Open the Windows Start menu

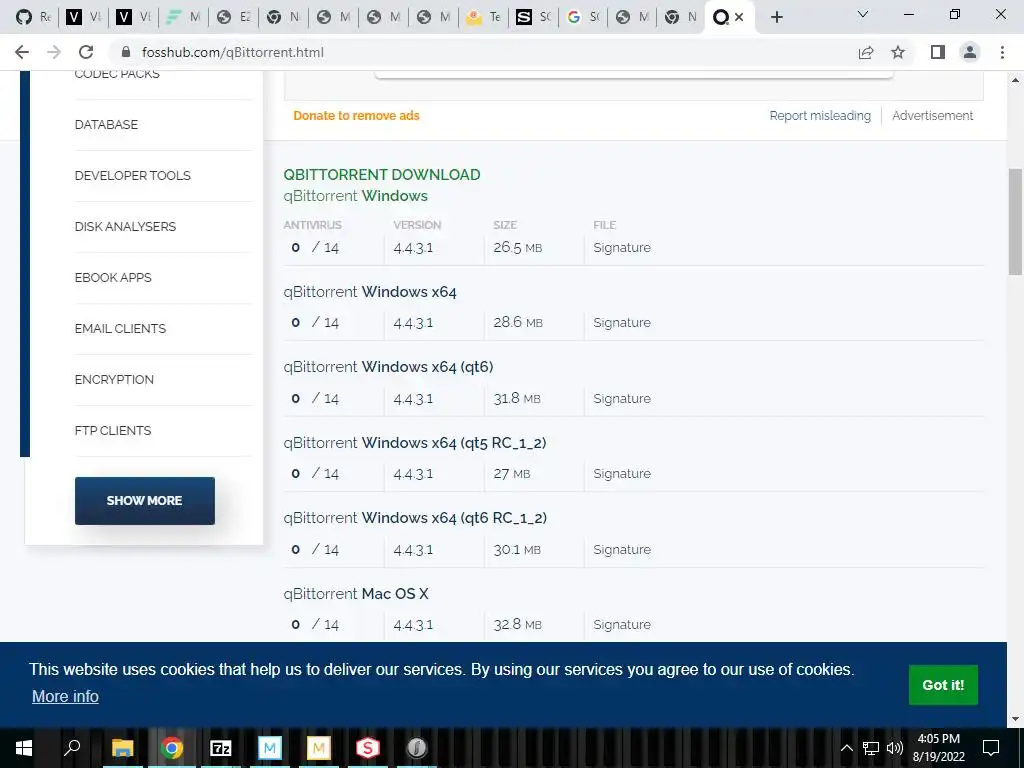(x=24, y=748)
